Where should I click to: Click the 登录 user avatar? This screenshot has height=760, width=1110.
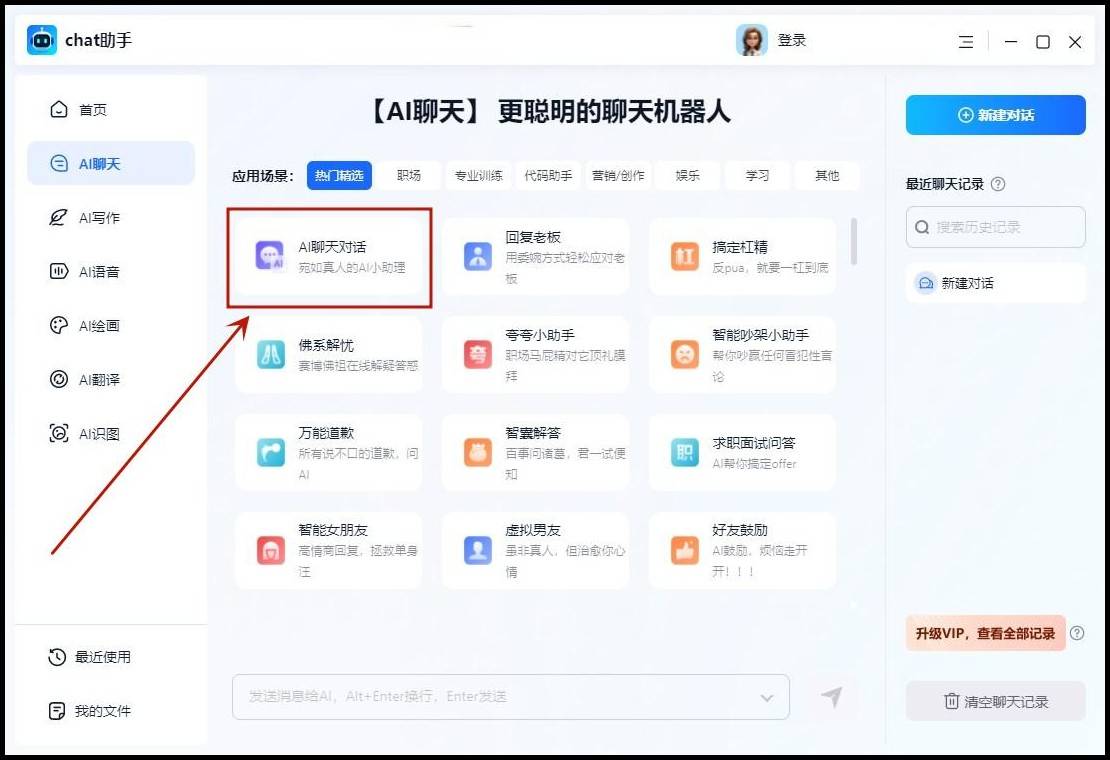tap(752, 40)
